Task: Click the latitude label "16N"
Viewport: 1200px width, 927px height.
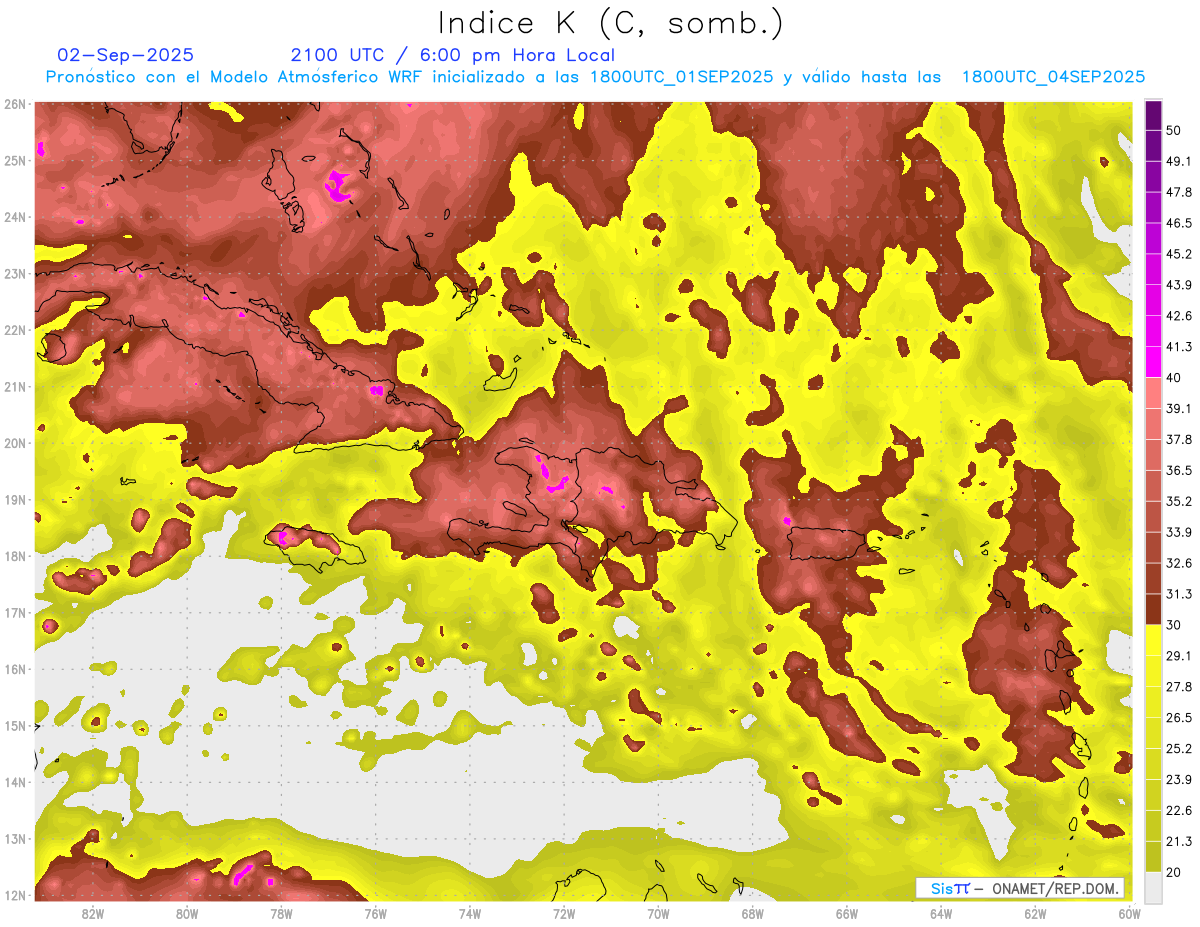Action: tap(15, 669)
